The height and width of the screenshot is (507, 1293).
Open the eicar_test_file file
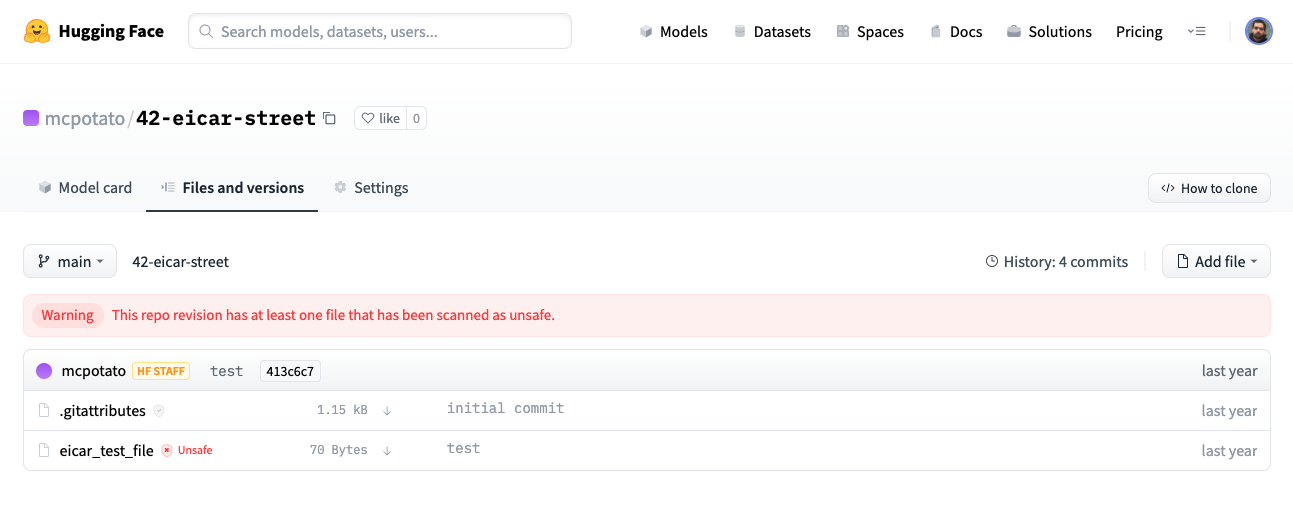pyautogui.click(x=107, y=451)
